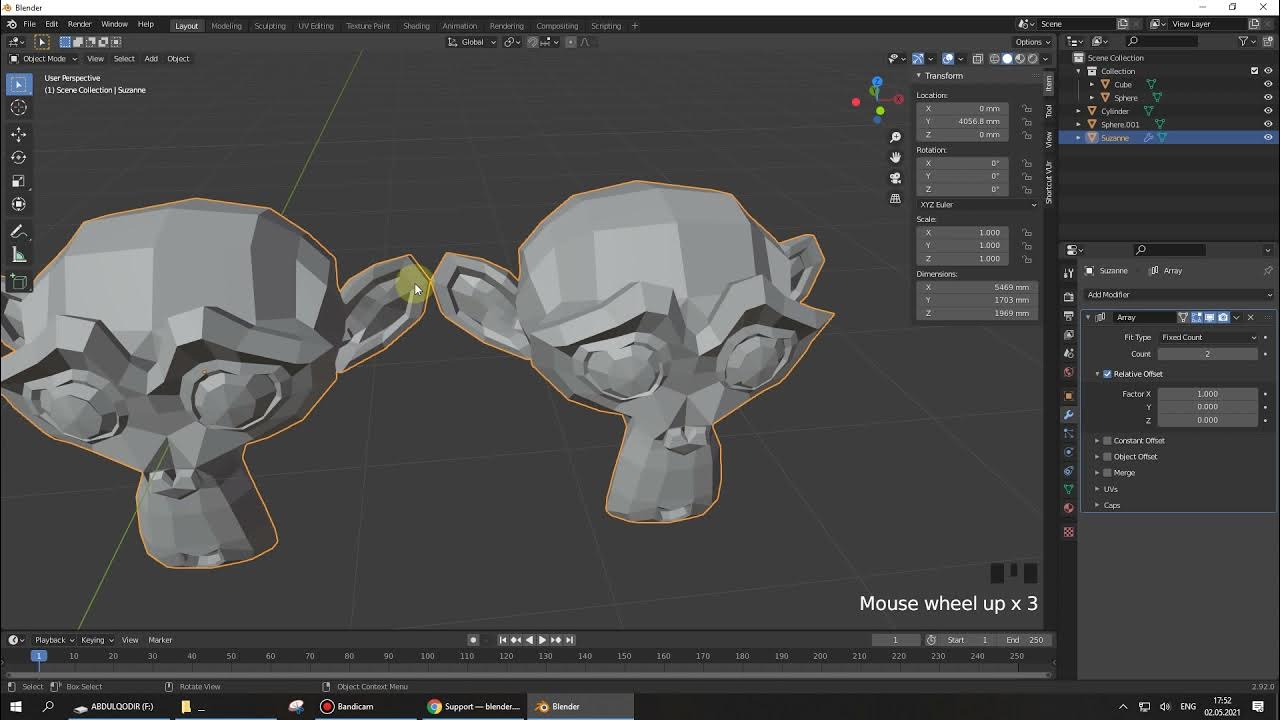Uncheck the Relative Offset checkbox
1280x720 pixels.
[x=1107, y=374]
